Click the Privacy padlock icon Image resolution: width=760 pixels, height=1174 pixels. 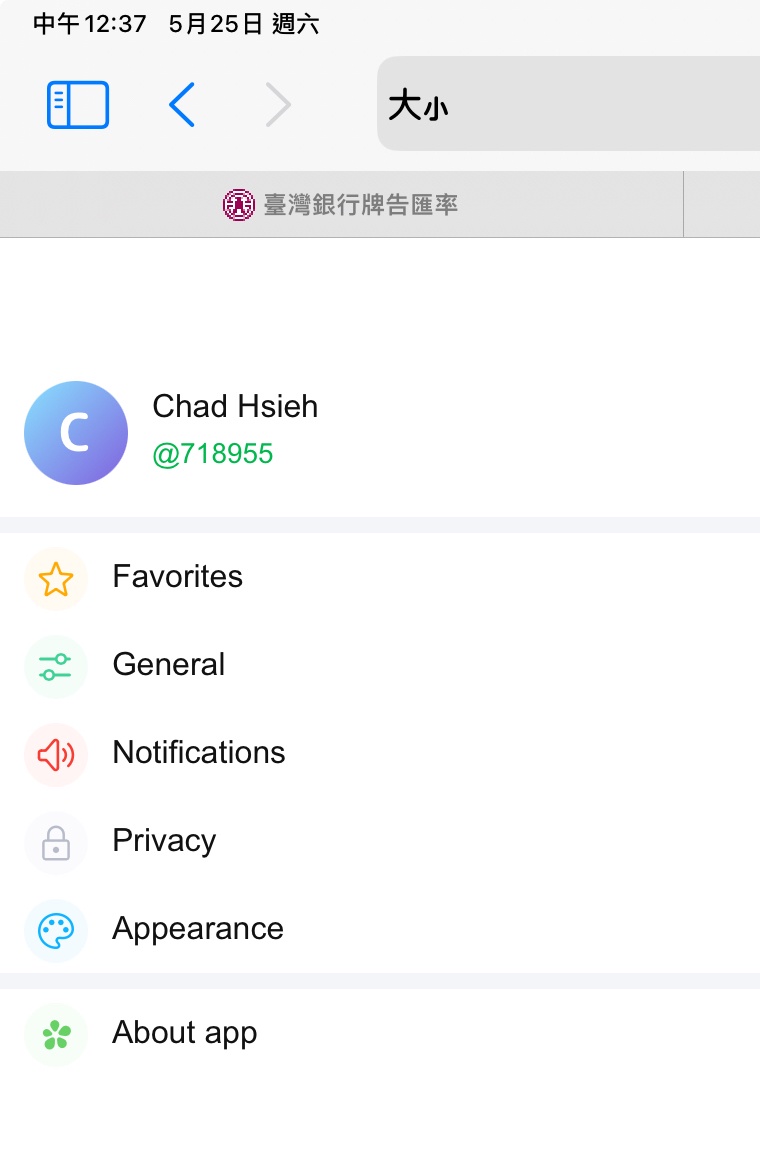[x=56, y=843]
